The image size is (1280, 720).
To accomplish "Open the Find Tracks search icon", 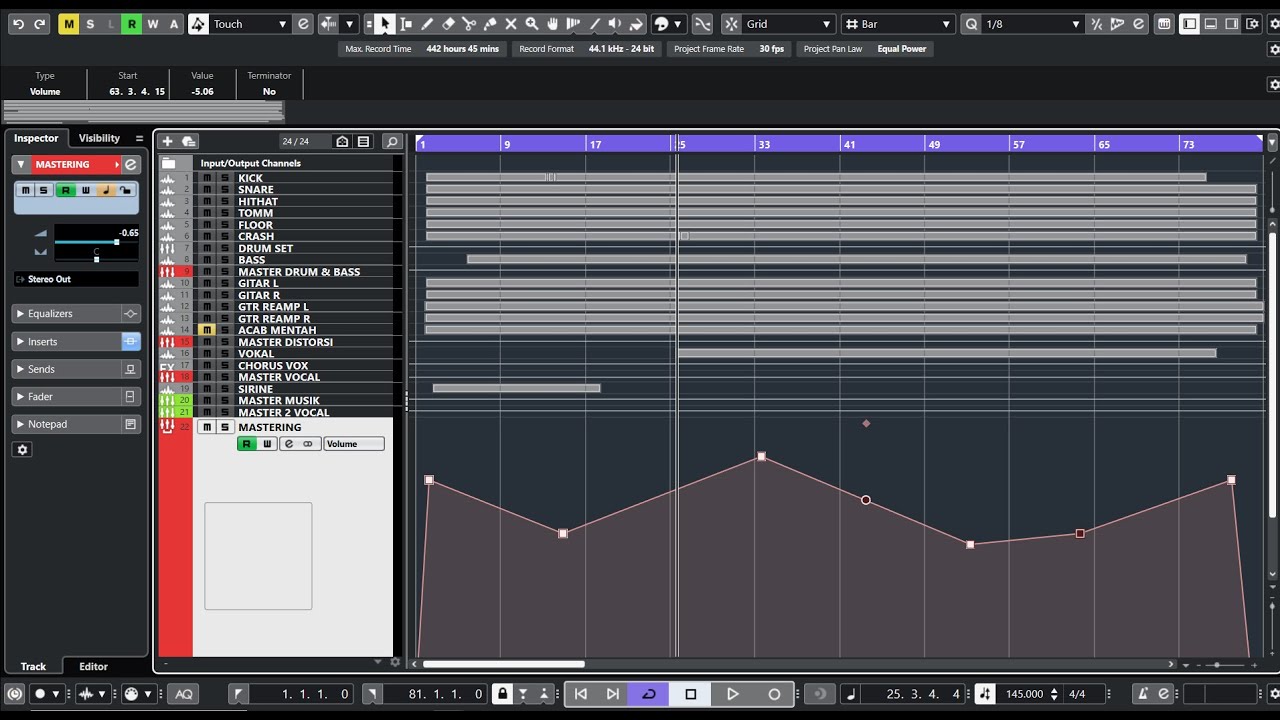I will 392,142.
